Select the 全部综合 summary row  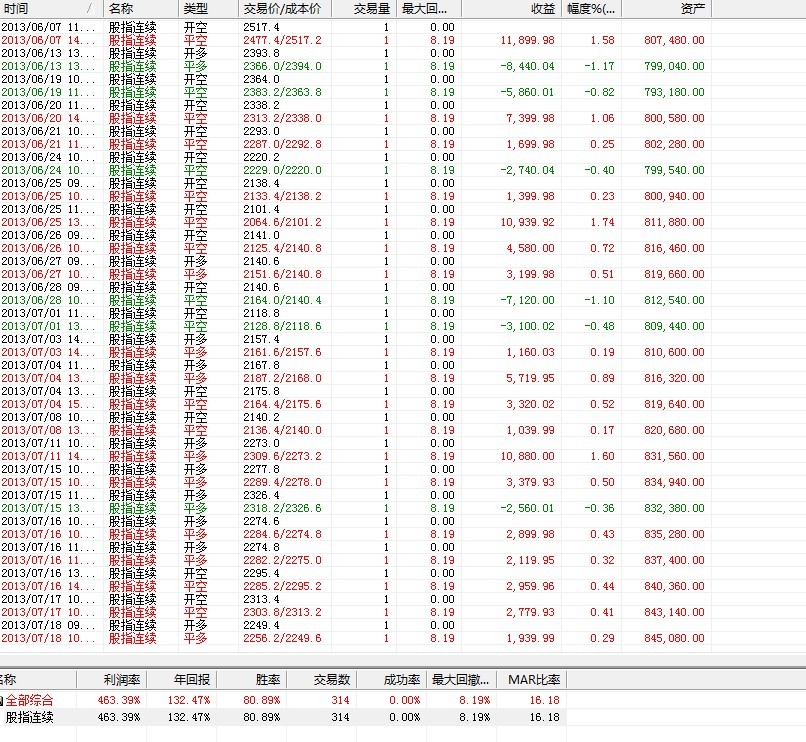pos(283,700)
